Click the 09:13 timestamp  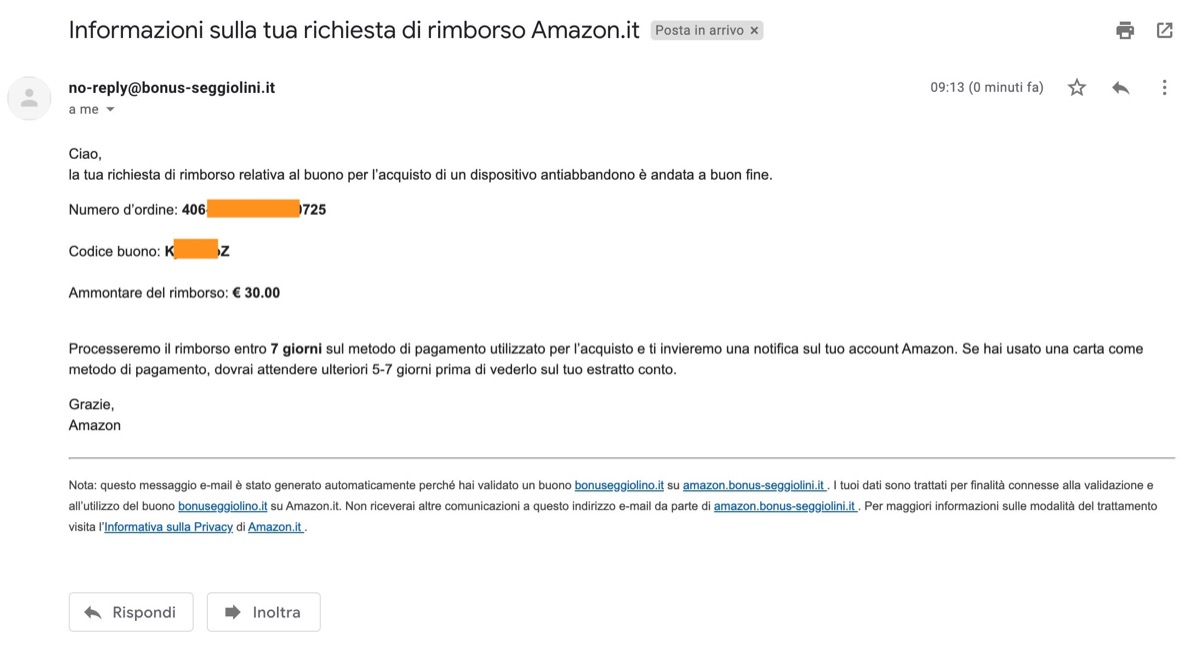click(x=986, y=88)
